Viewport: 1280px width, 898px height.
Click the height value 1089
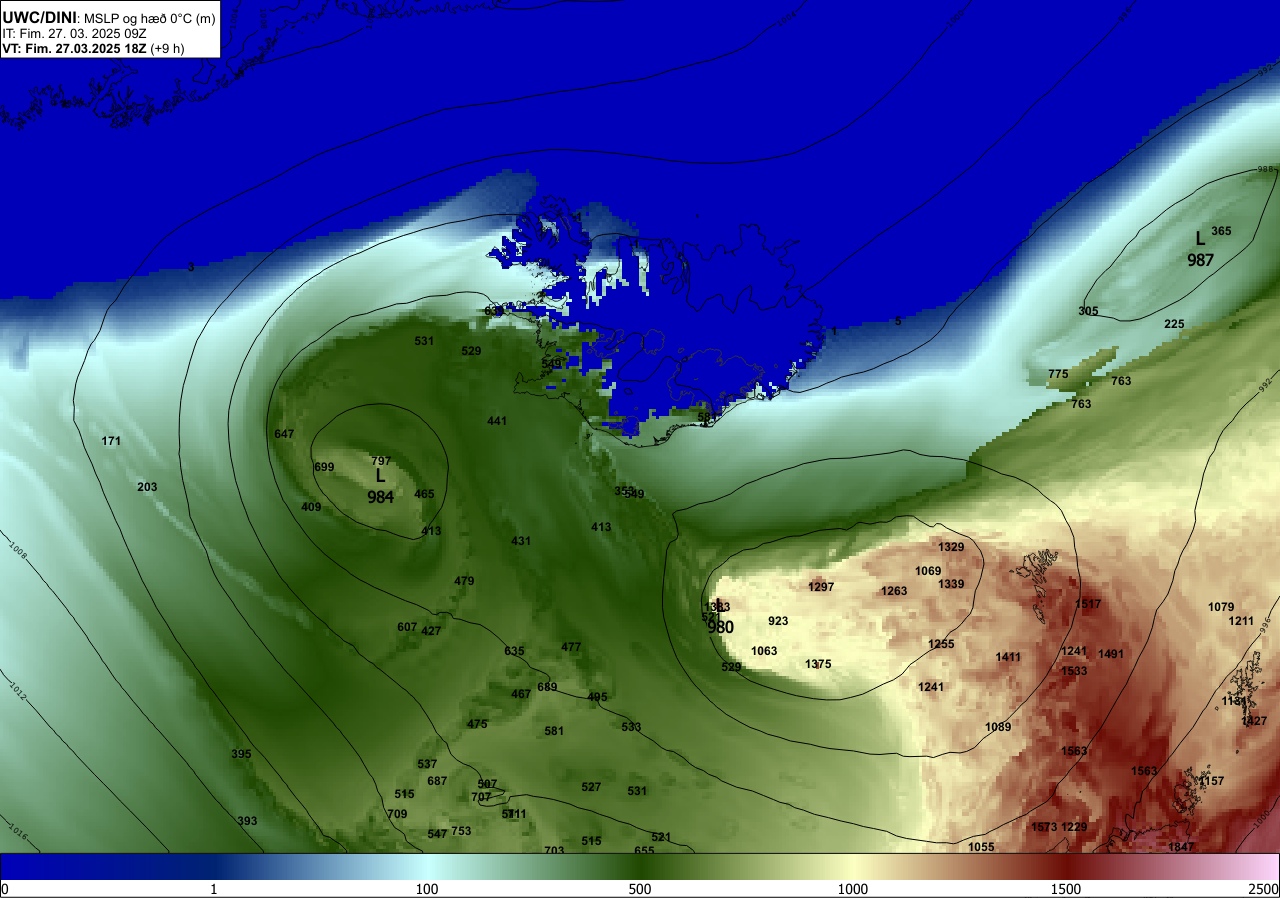[x=998, y=727]
